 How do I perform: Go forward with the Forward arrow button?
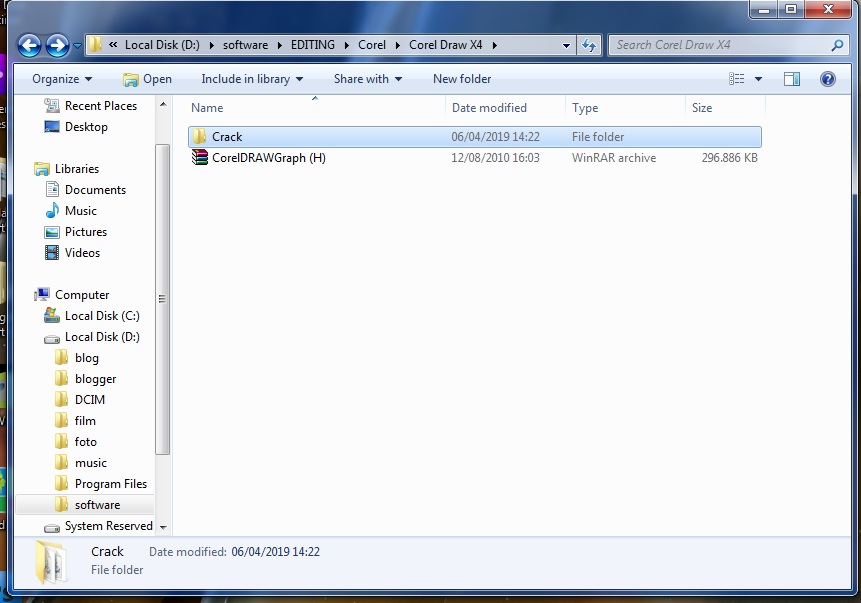tap(57, 45)
